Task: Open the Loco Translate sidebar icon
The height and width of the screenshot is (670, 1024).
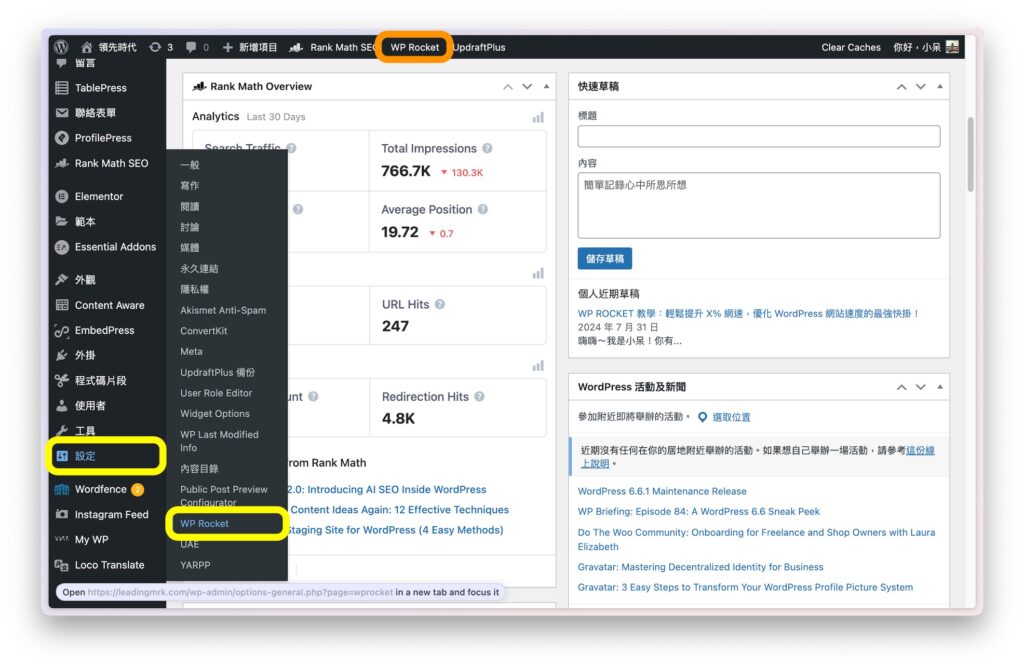Action: (x=62, y=566)
